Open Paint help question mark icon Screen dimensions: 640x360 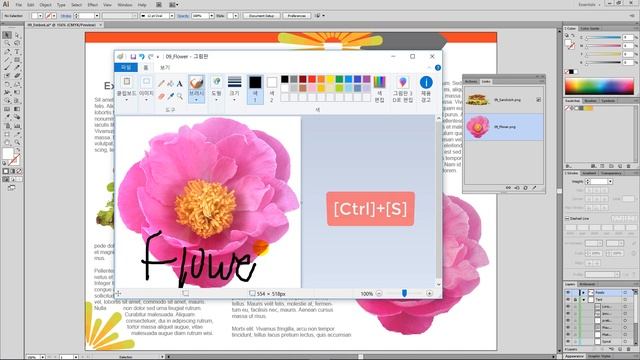coord(438,68)
